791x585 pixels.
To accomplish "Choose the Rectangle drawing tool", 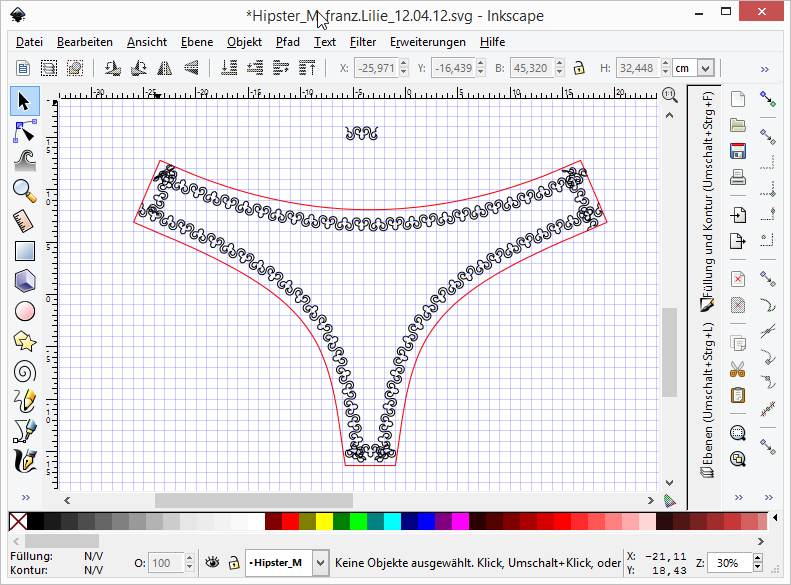I will (x=24, y=251).
